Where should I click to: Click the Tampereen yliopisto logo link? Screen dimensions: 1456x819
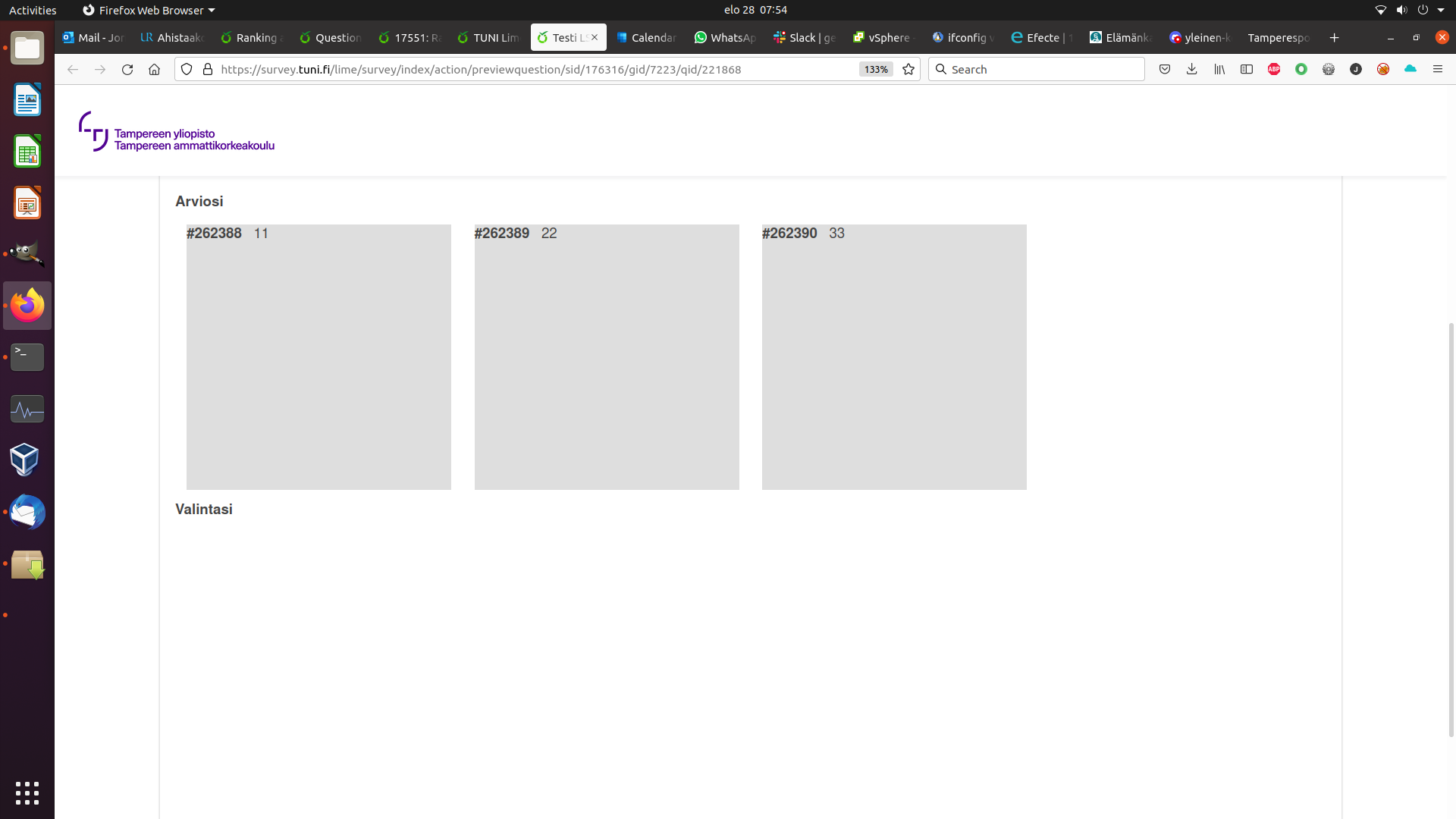pos(177,132)
